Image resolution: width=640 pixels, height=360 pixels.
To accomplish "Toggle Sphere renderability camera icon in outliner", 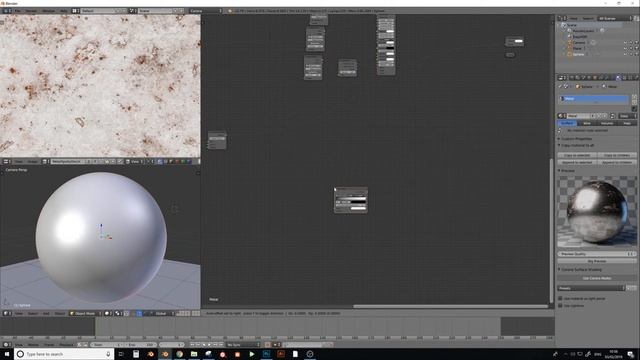I will [x=637, y=54].
